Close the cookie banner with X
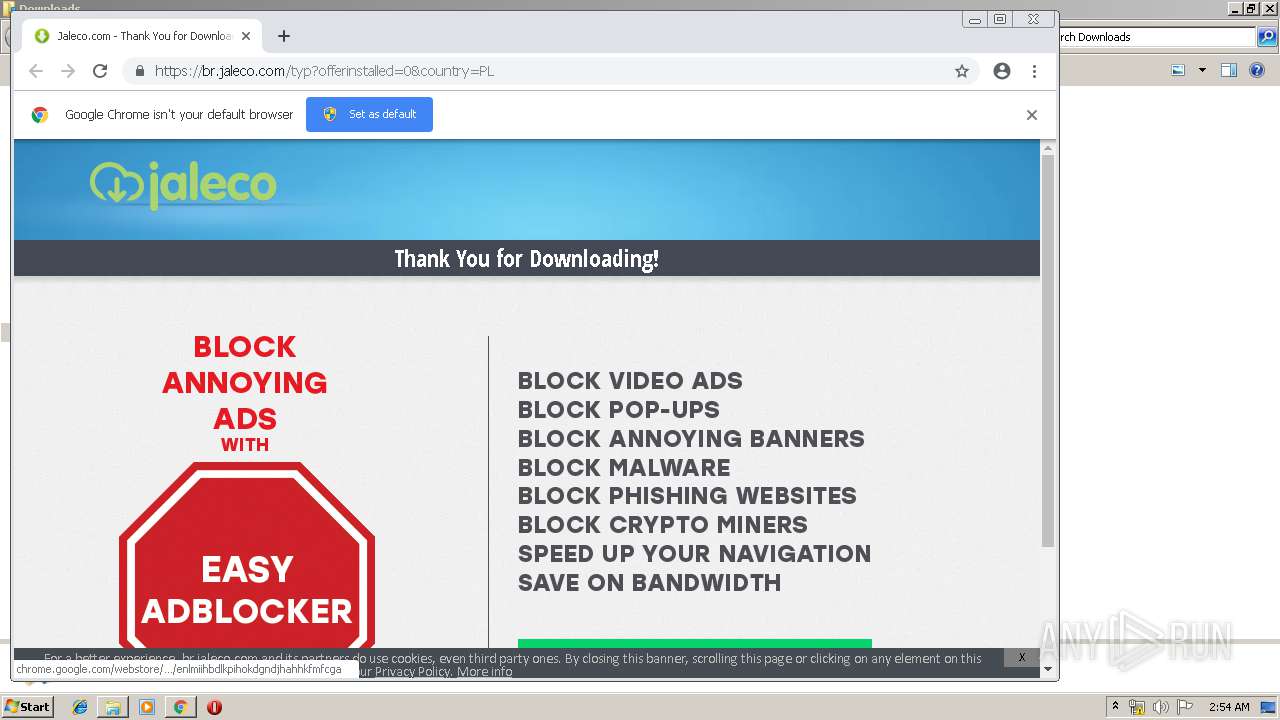 tap(1022, 657)
